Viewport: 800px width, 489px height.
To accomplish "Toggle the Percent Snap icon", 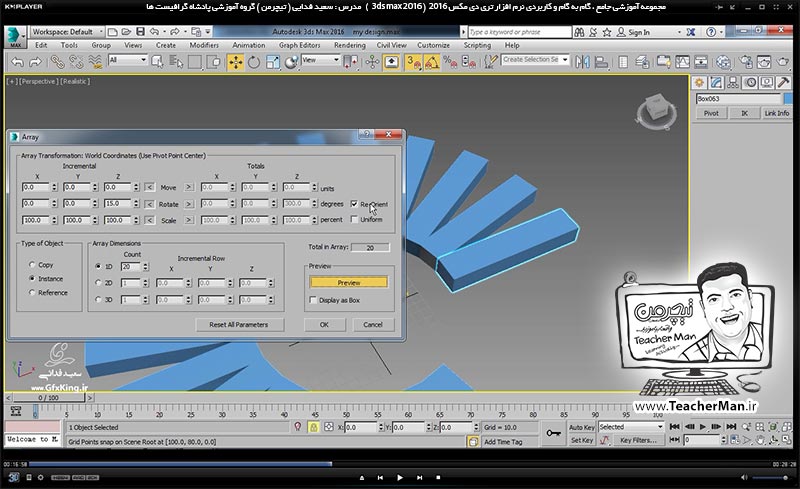I will click(x=451, y=62).
